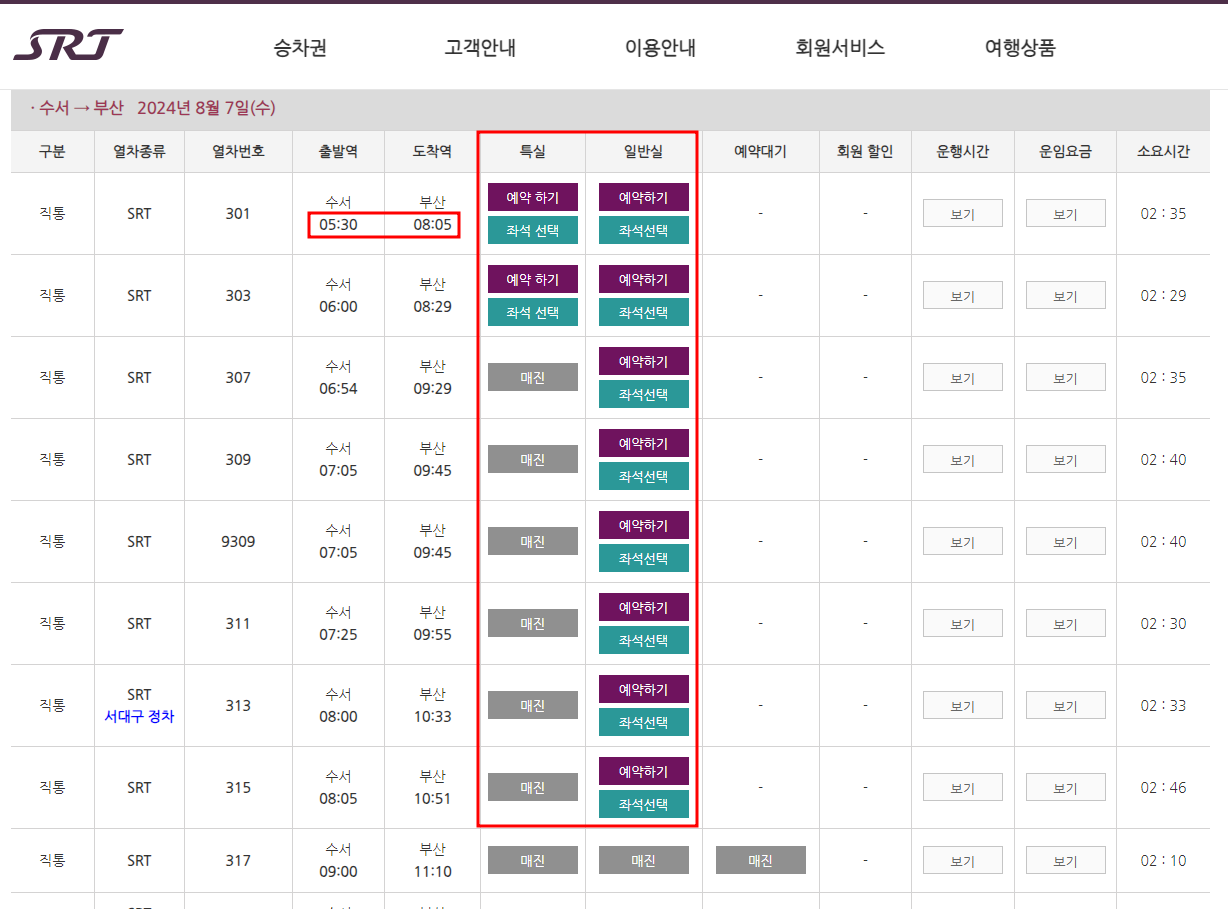This screenshot has height=909, width=1228.
Task: Select seats in first class for train 301
Action: 532,230
